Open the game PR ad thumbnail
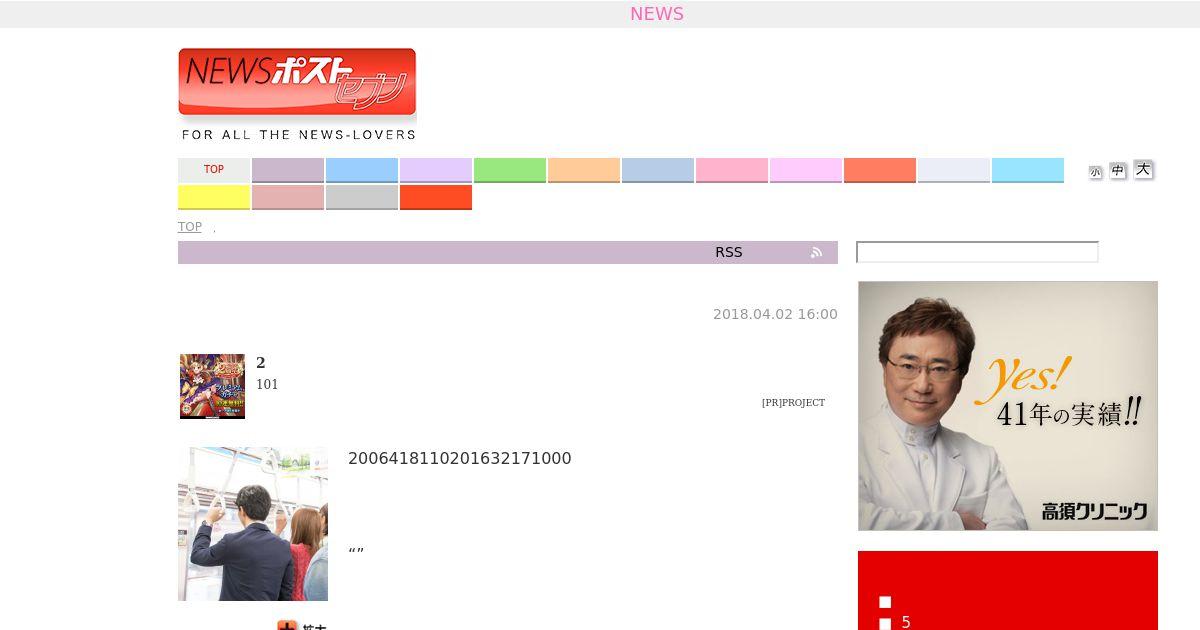1200x630 pixels. (x=212, y=386)
